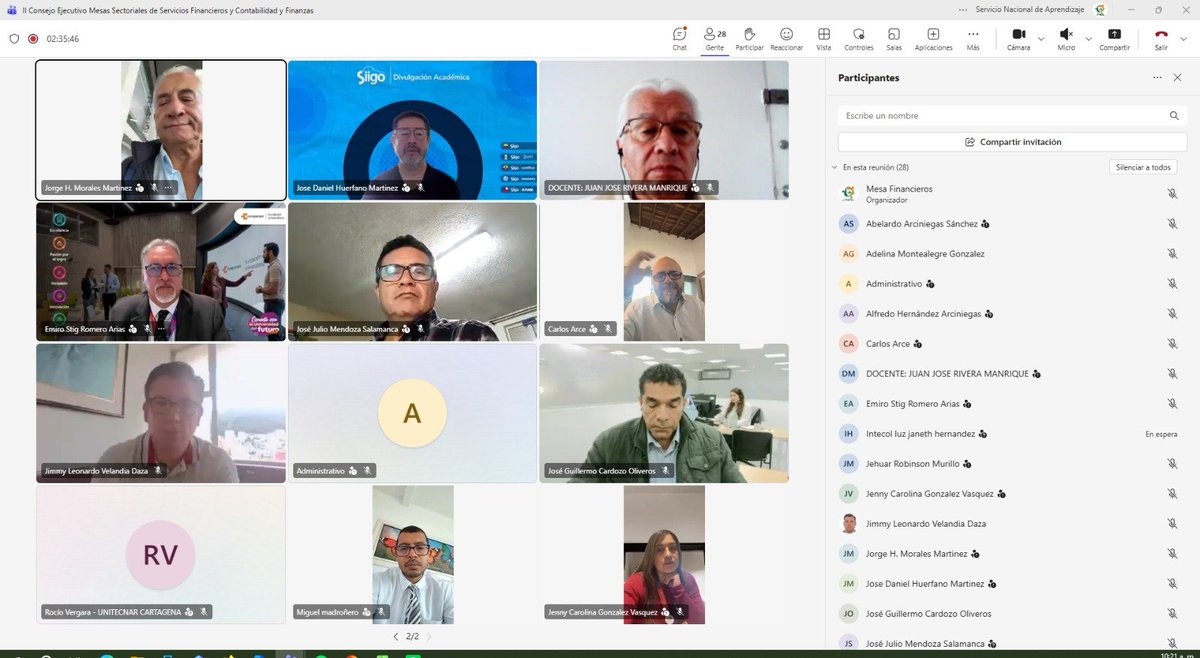
Task: Go to previous video gallery page
Action: pos(395,636)
